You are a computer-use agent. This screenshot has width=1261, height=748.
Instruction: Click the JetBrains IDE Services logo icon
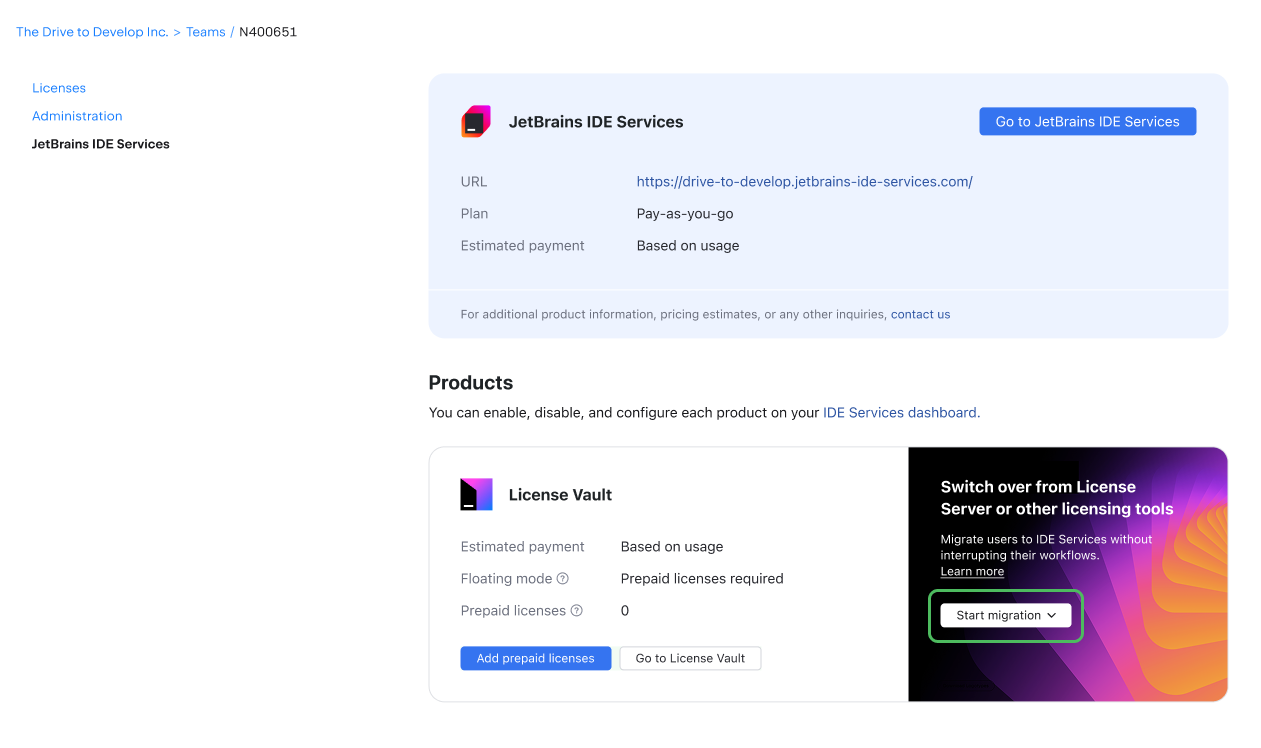pos(476,121)
